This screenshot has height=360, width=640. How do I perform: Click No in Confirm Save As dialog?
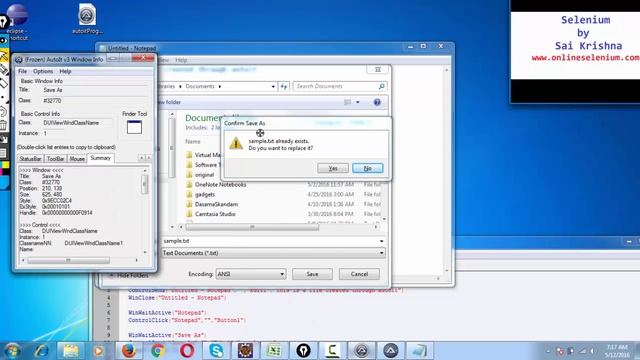367,168
